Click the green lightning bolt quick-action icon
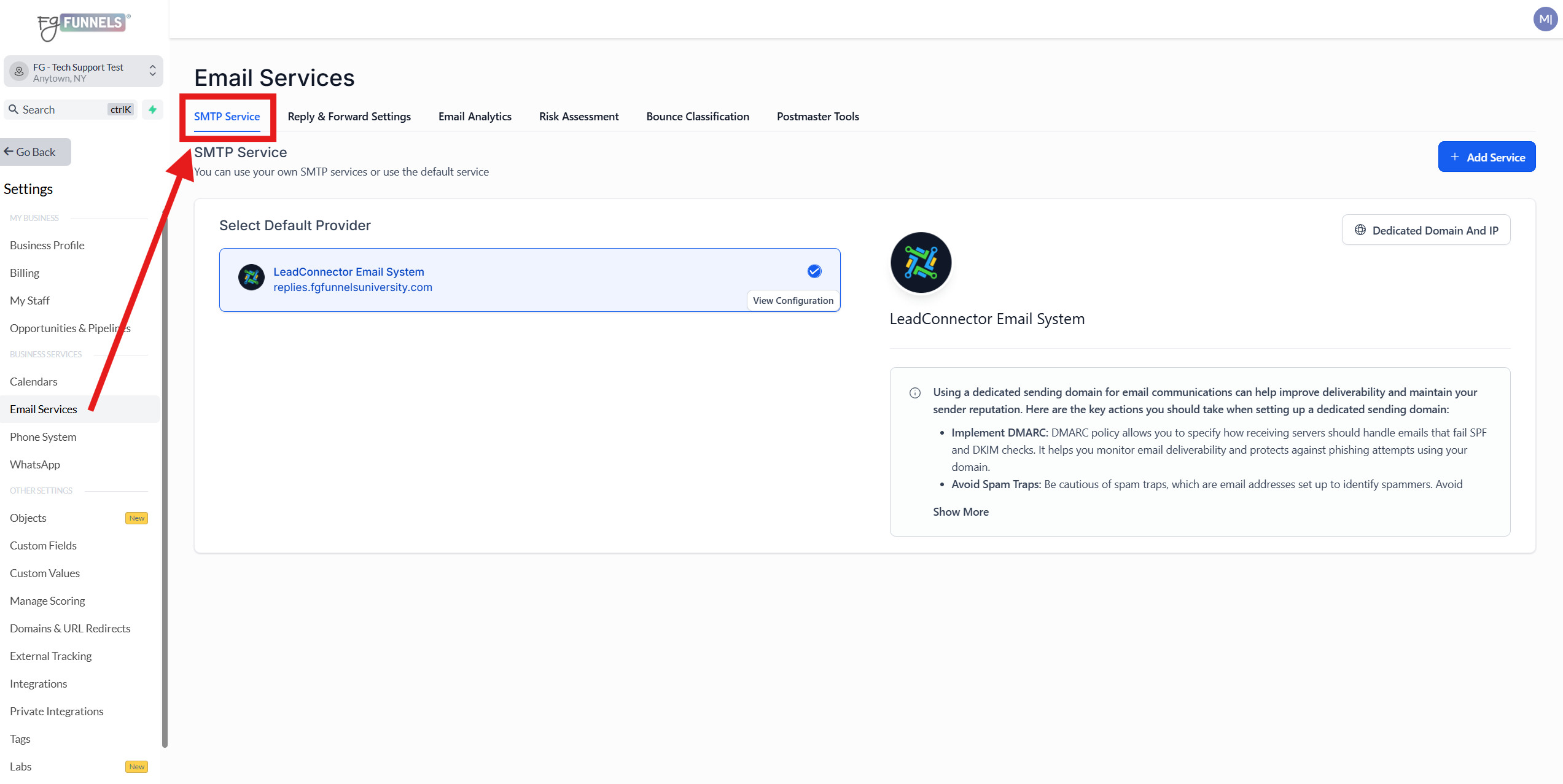 click(153, 109)
